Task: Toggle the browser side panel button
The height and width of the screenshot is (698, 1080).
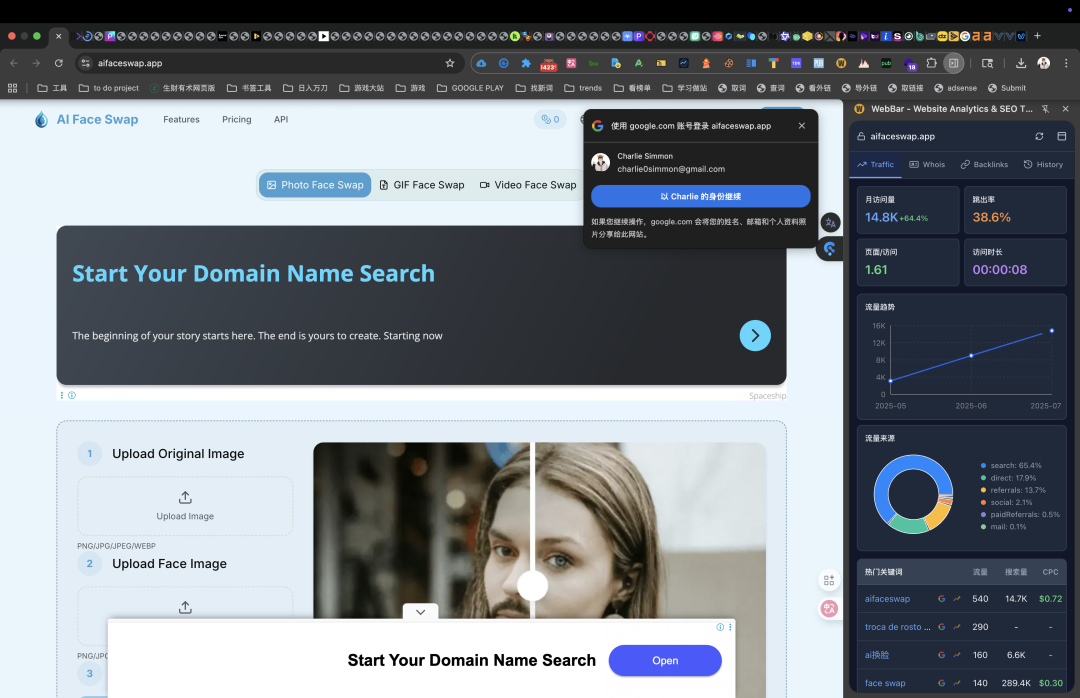Action: coord(953,63)
